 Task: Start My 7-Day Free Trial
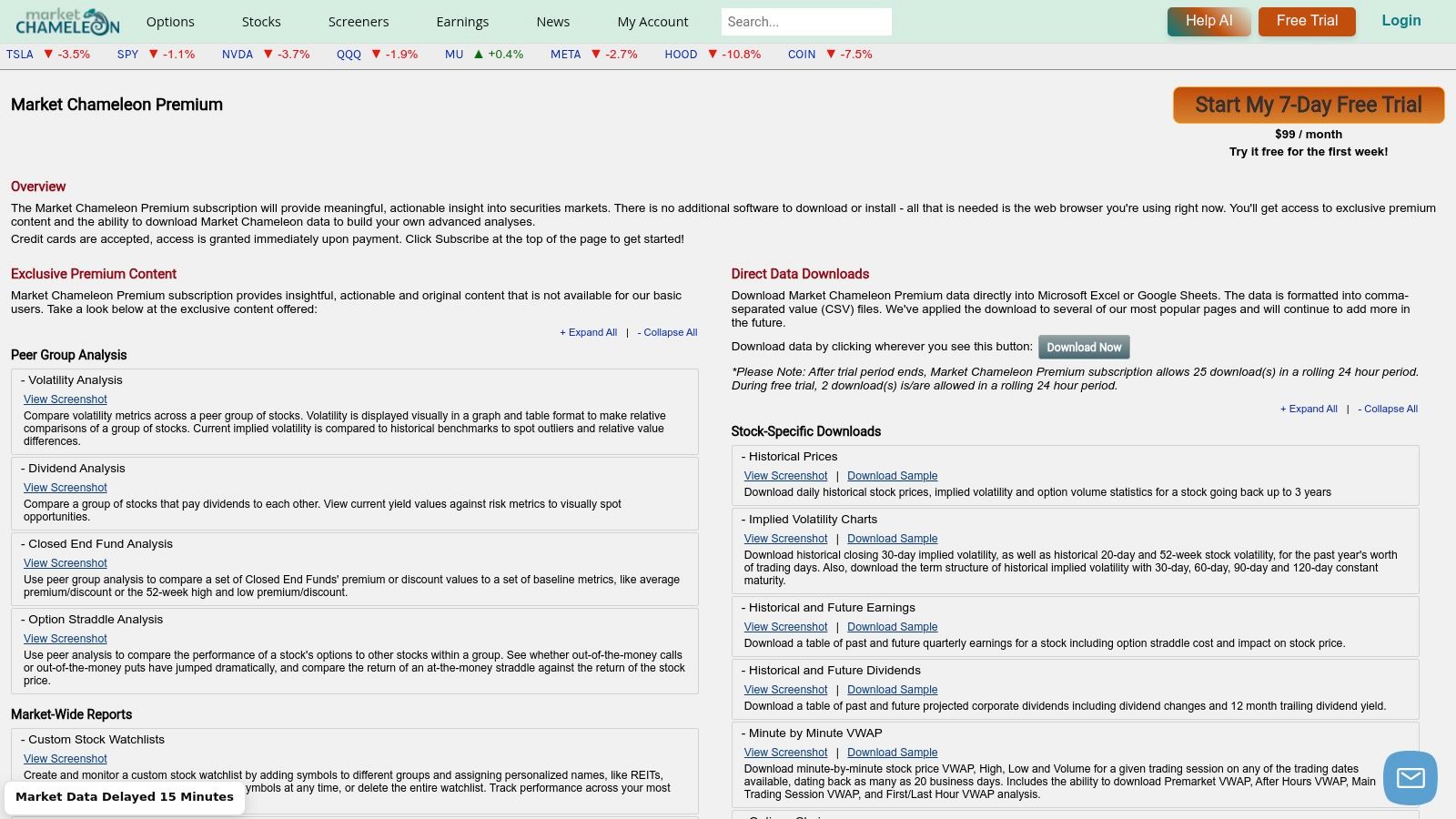1308,106
